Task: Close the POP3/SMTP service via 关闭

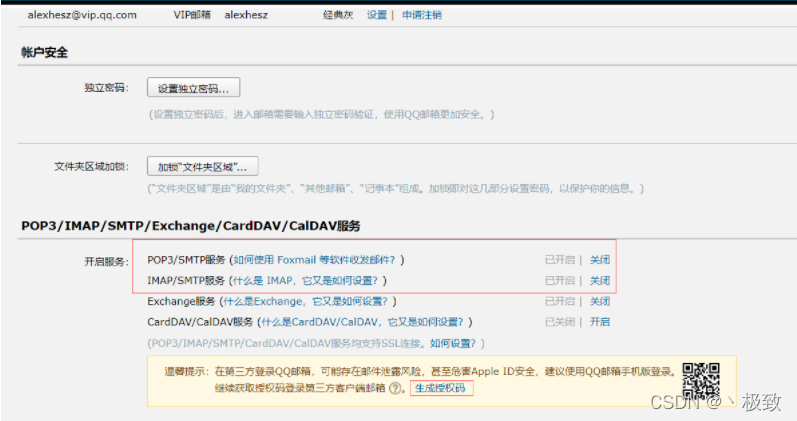Action: (600, 260)
